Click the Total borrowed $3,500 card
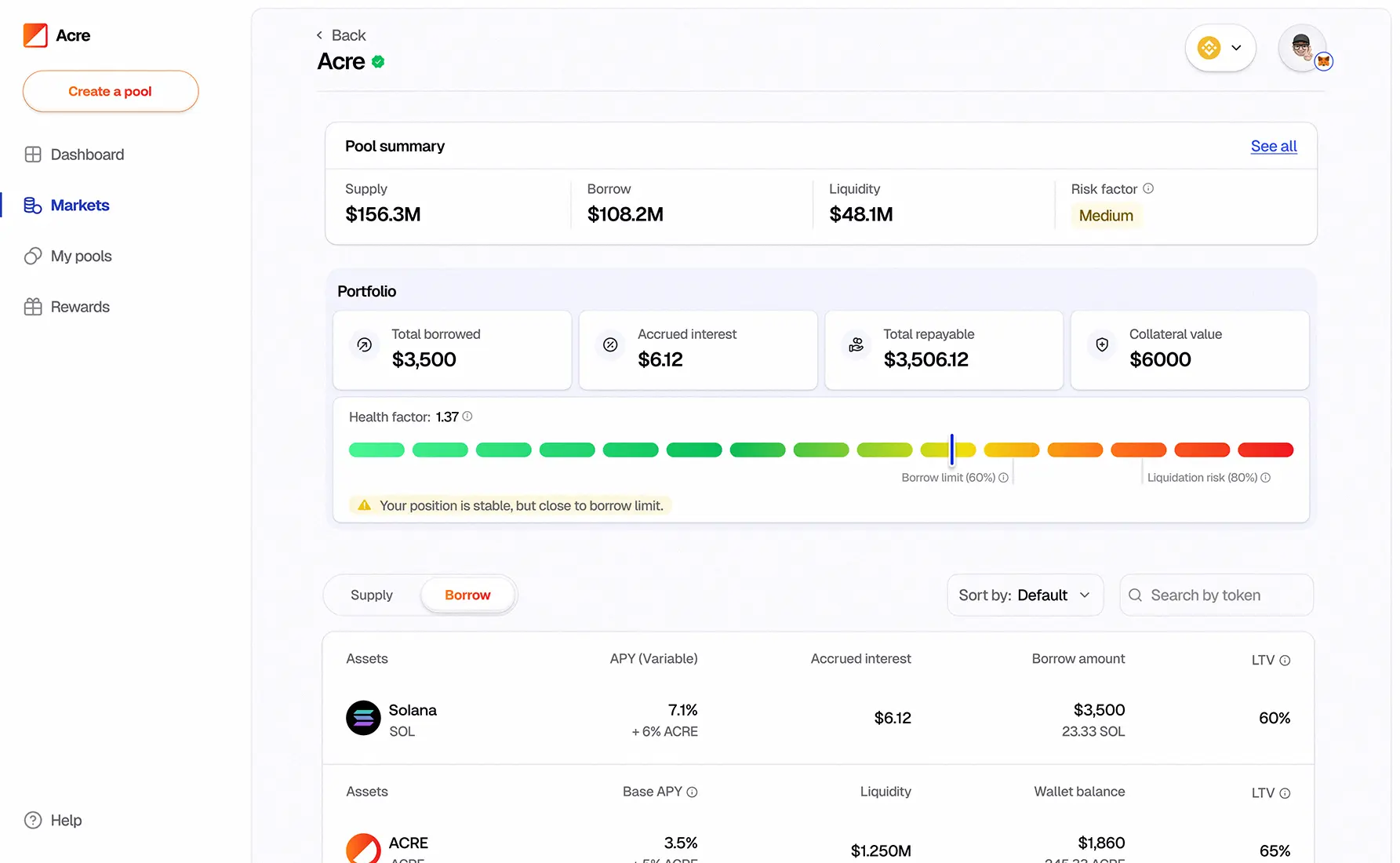The image size is (1400, 863). pyautogui.click(x=453, y=351)
